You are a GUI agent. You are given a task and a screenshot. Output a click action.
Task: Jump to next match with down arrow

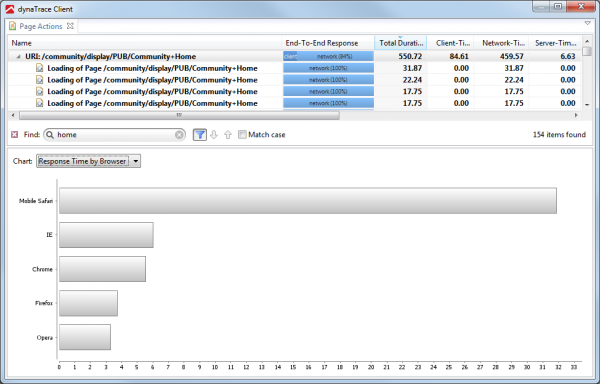pos(214,135)
